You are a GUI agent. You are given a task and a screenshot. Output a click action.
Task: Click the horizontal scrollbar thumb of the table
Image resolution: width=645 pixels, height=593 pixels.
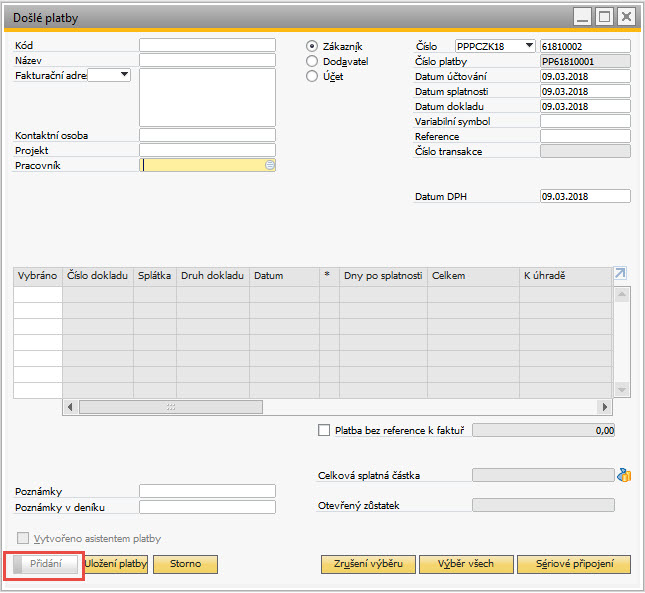(x=171, y=407)
